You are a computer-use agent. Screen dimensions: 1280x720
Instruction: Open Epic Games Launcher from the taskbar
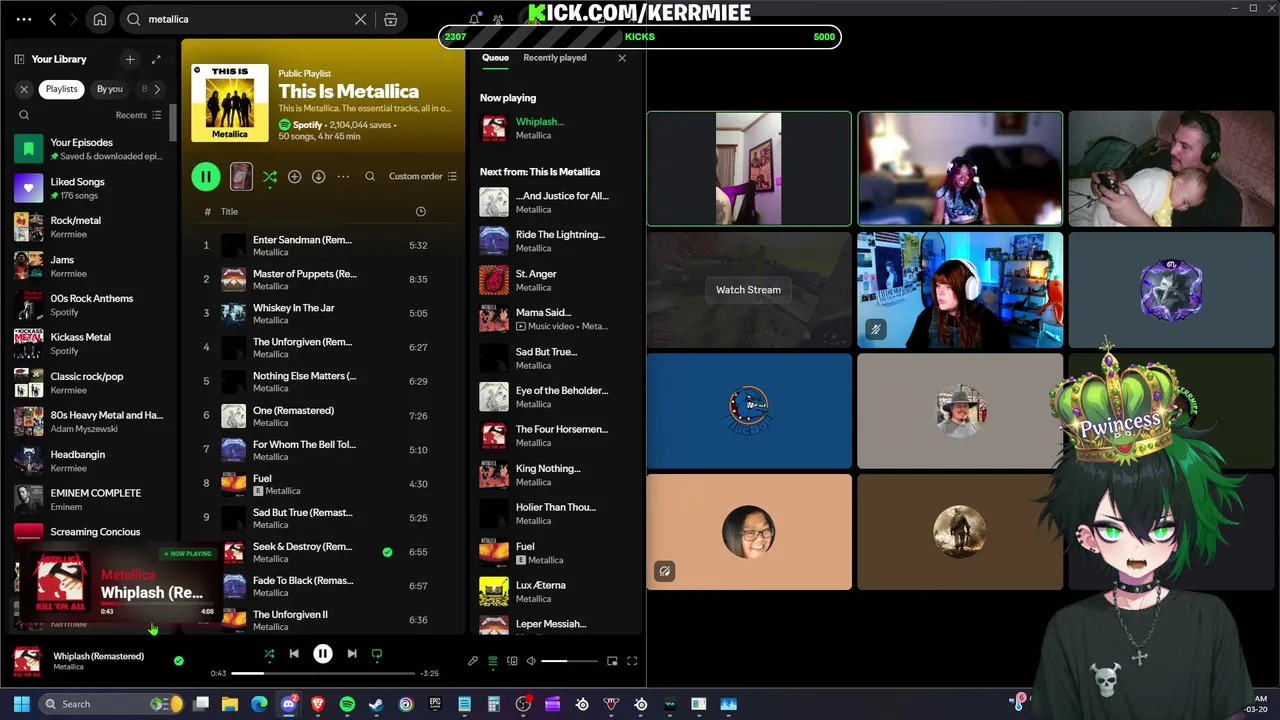(x=435, y=704)
